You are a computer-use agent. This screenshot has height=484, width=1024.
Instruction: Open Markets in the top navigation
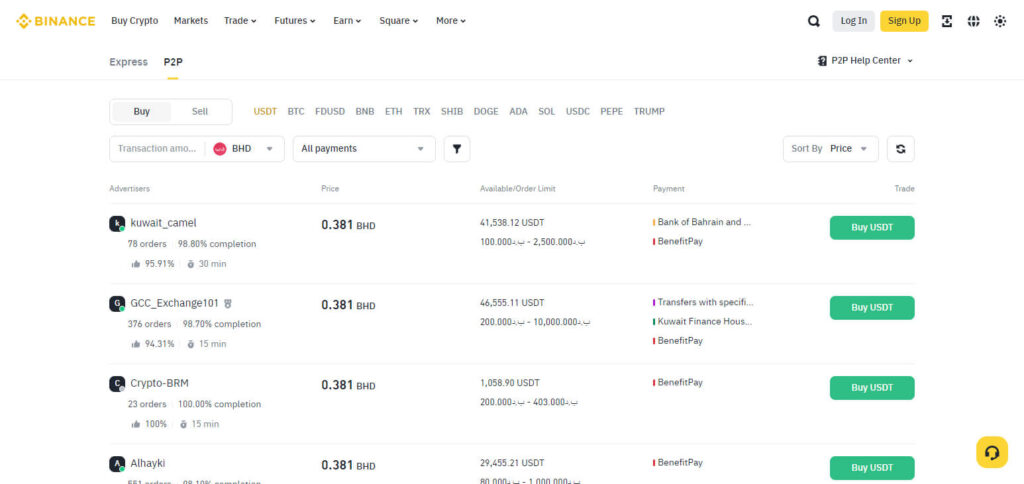tap(191, 21)
